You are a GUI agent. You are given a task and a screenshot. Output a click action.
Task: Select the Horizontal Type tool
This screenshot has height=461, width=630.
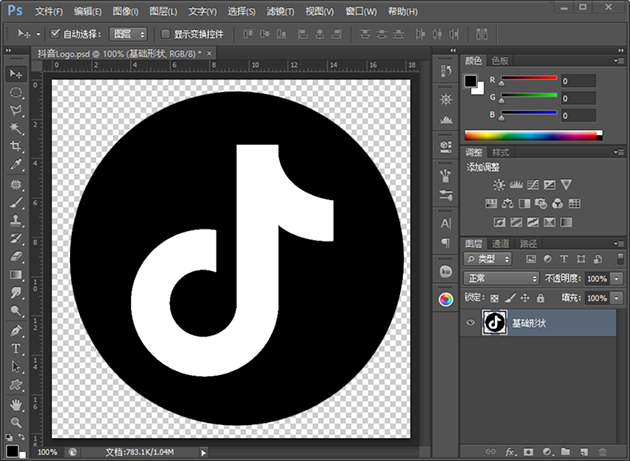[x=16, y=349]
